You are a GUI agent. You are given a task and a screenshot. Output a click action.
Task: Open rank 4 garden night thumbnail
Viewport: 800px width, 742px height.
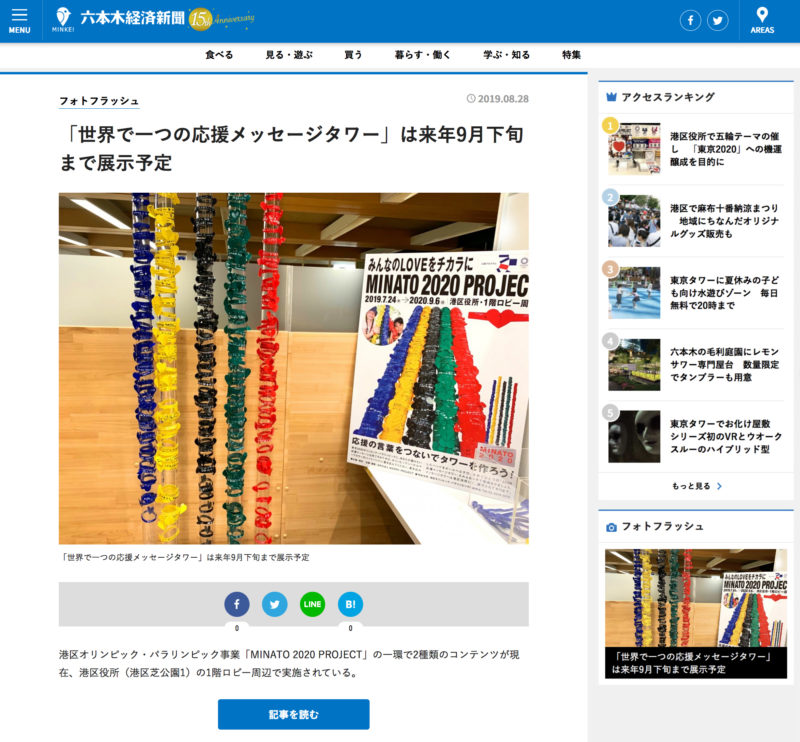click(634, 364)
